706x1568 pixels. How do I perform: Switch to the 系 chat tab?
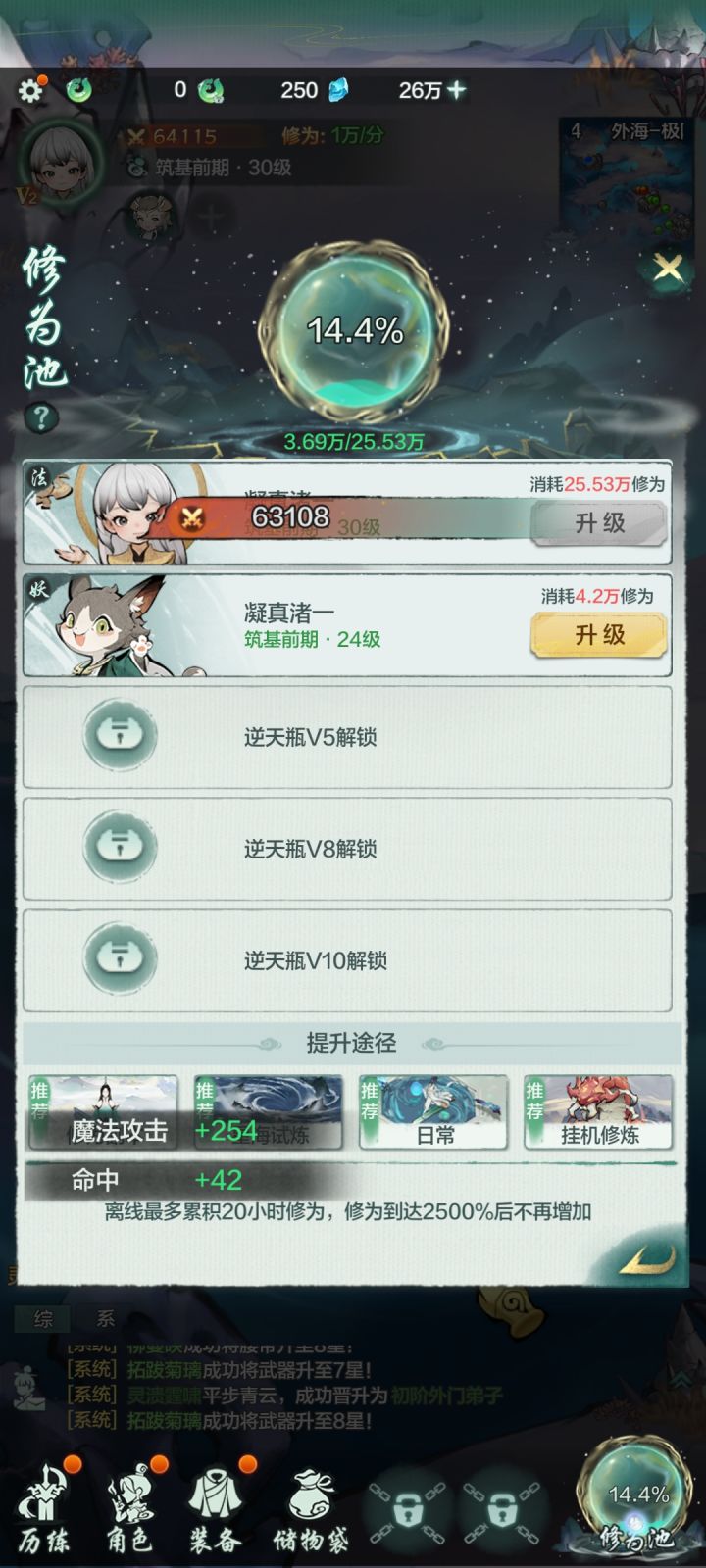pyautogui.click(x=105, y=1319)
